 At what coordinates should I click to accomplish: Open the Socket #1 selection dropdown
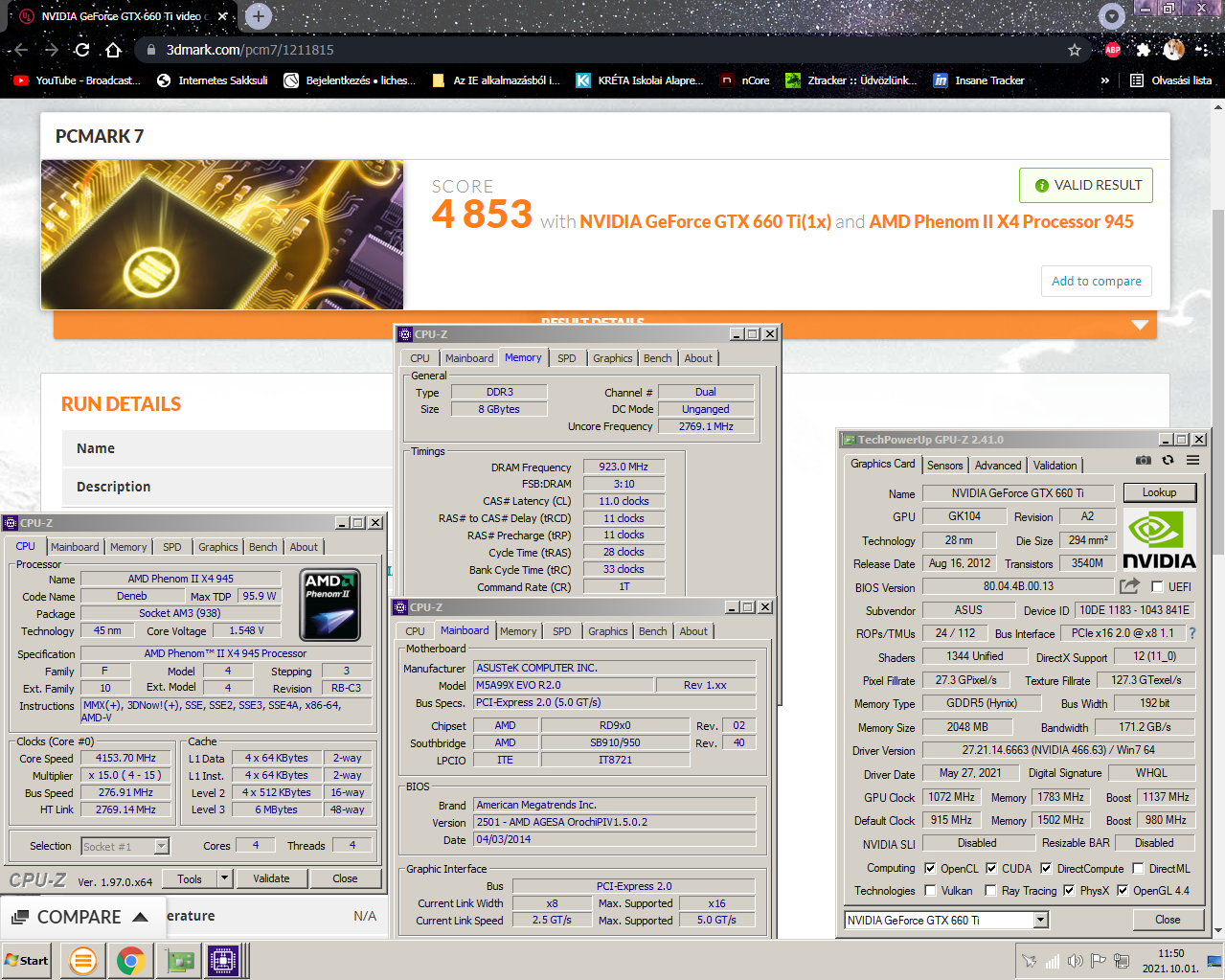[x=162, y=846]
